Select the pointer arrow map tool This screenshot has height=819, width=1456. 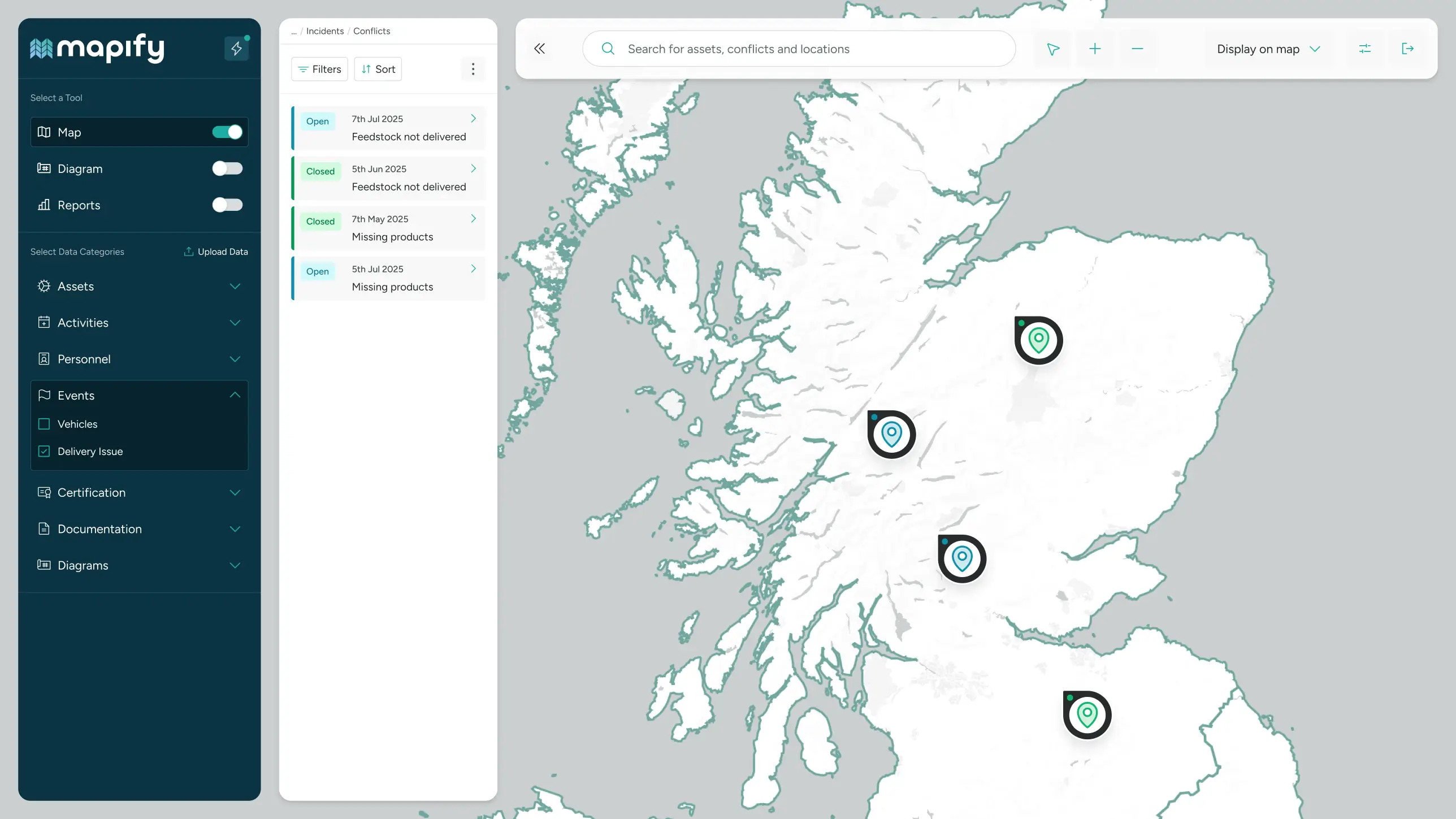pos(1053,49)
